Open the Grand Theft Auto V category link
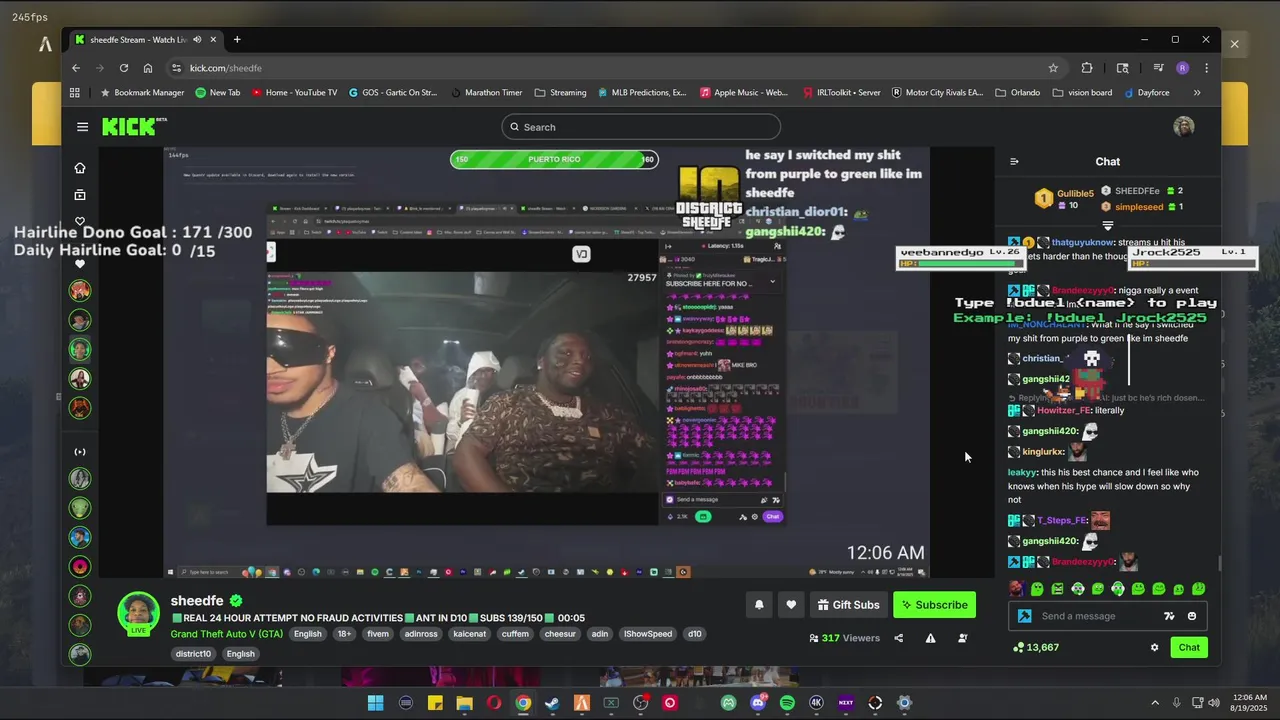Screen dimensions: 1280x720 pyautogui.click(x=226, y=634)
